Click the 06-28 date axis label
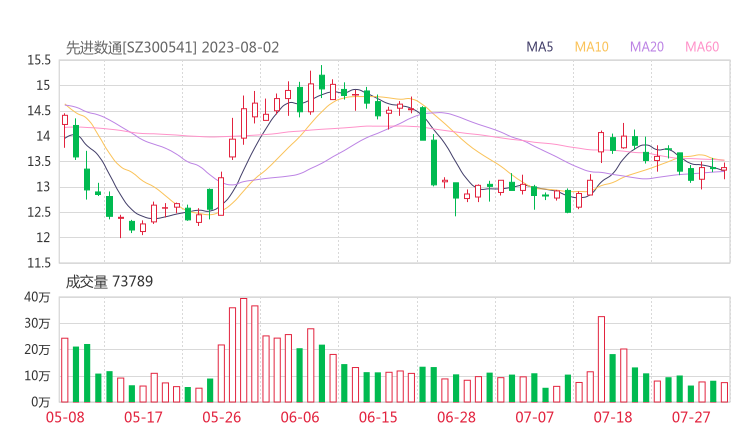This screenshot has height=440, width=740. tap(456, 417)
